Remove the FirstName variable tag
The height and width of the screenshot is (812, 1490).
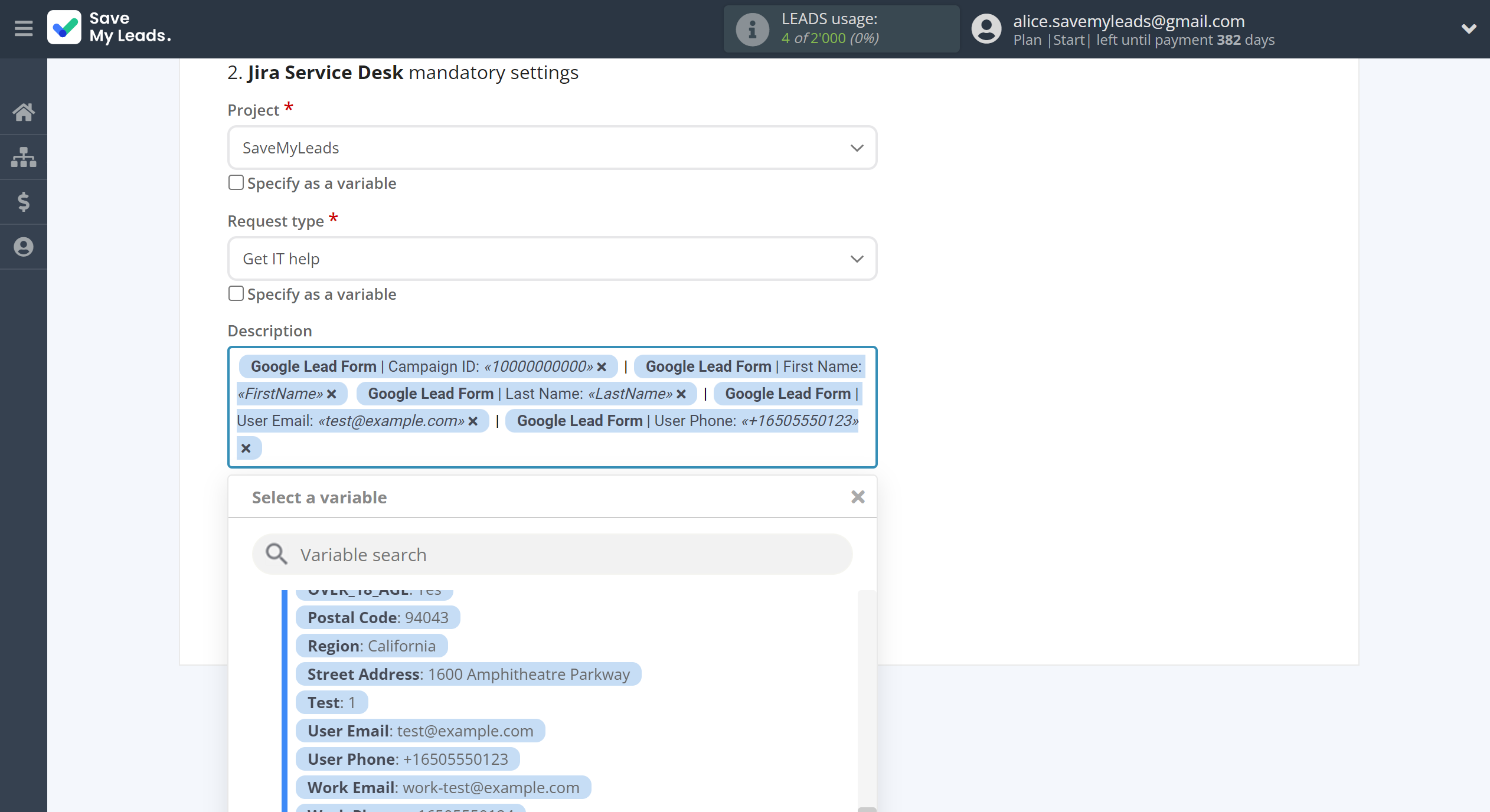click(x=332, y=394)
